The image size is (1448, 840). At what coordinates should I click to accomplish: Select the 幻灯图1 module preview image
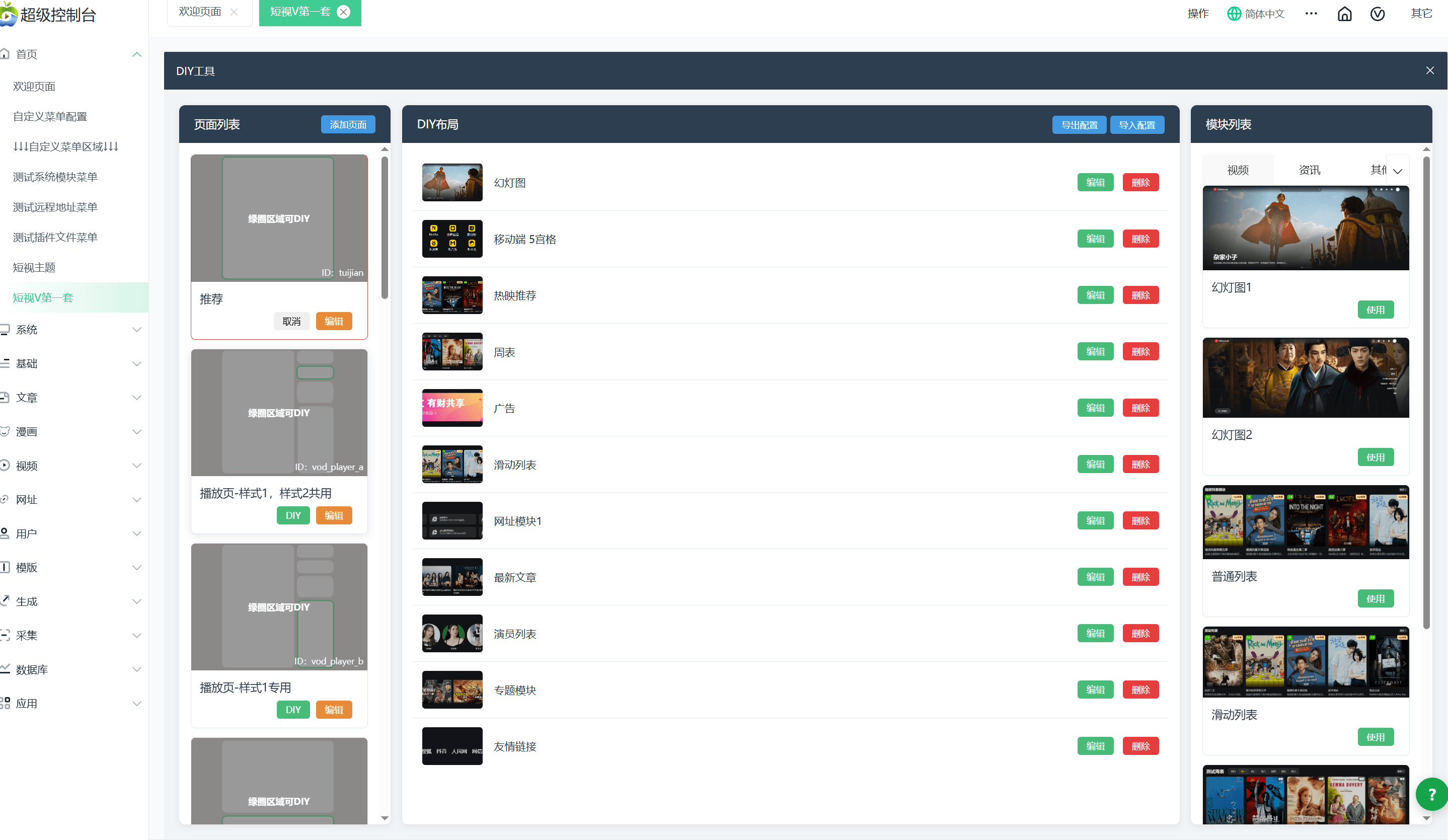coord(1306,227)
